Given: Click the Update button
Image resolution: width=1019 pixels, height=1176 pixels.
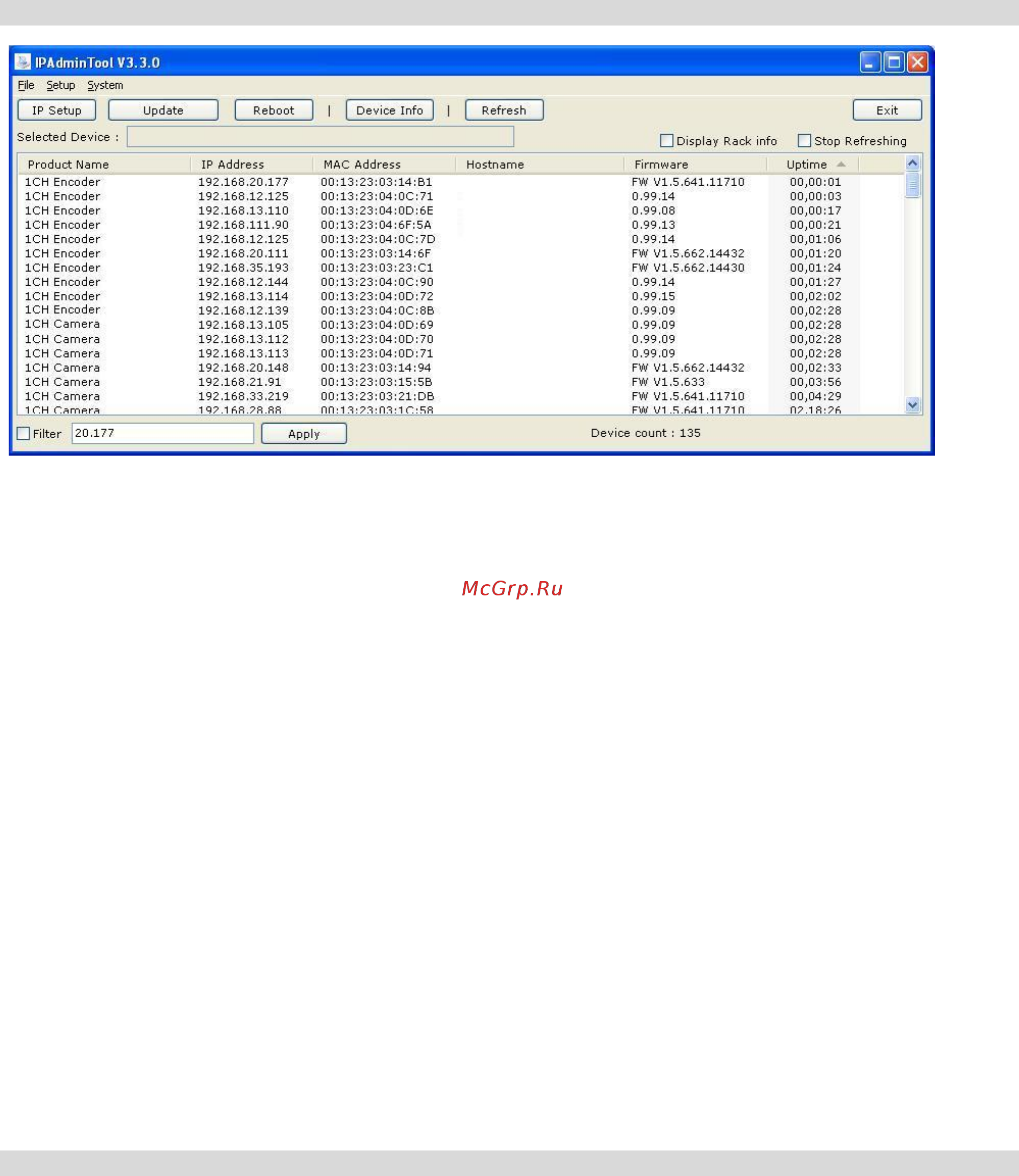Looking at the screenshot, I should [x=163, y=110].
